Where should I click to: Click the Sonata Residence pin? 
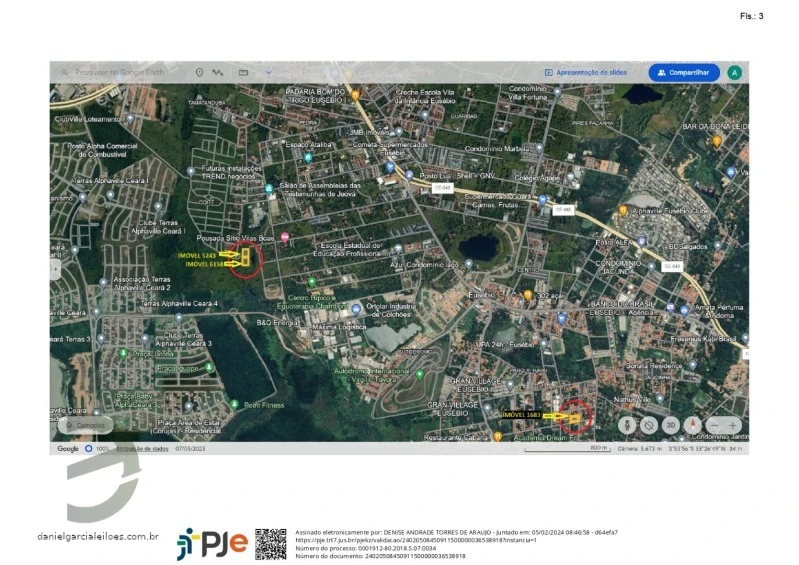pyautogui.click(x=693, y=365)
